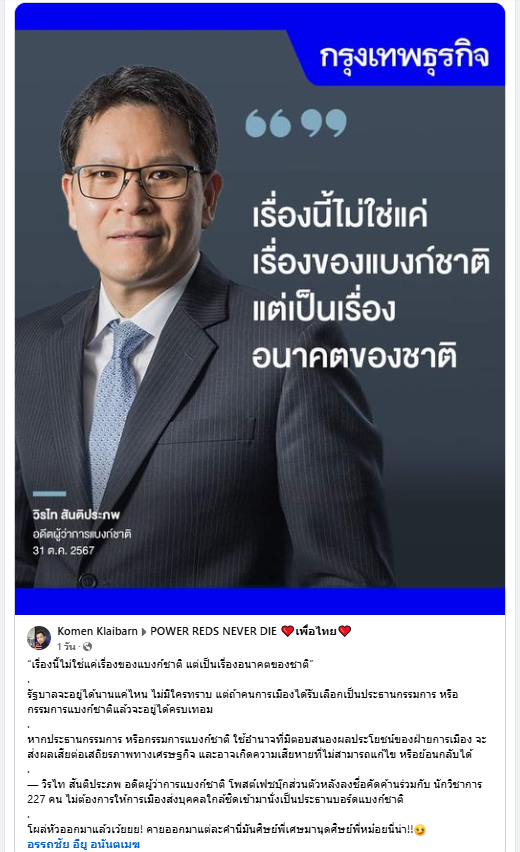The image size is (520, 852).
Task: Click the red heart after เพื่อไทย
Action: coord(344,631)
